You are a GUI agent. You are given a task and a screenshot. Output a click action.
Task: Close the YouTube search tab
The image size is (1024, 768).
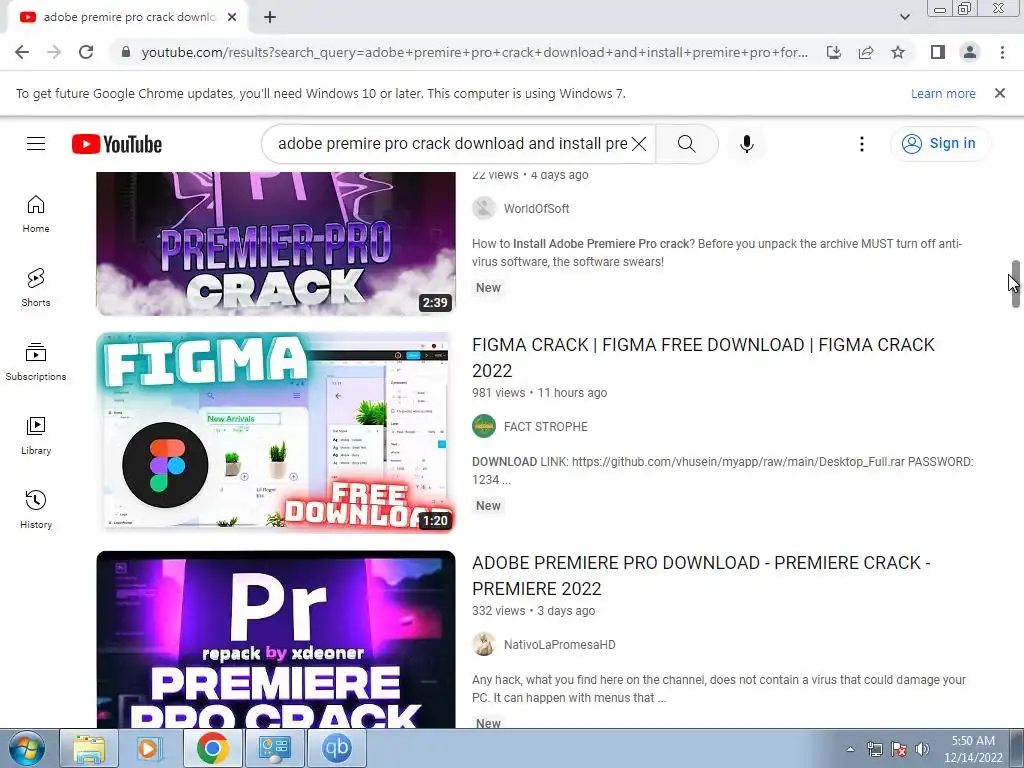pos(232,17)
